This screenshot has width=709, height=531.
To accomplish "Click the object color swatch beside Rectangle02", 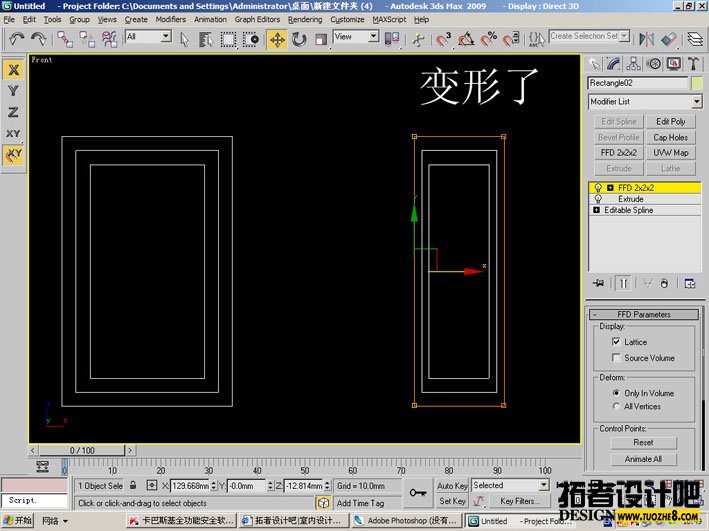I will 696,83.
